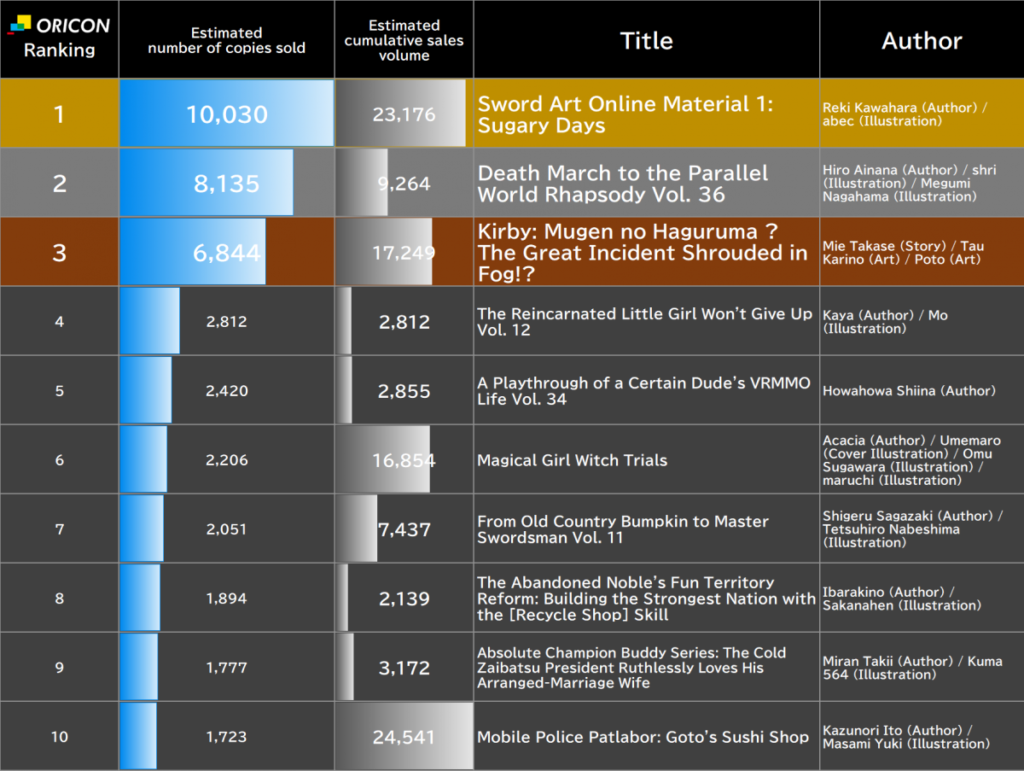Select rank number 7 cell
The width and height of the screenshot is (1024, 771).
(59, 529)
